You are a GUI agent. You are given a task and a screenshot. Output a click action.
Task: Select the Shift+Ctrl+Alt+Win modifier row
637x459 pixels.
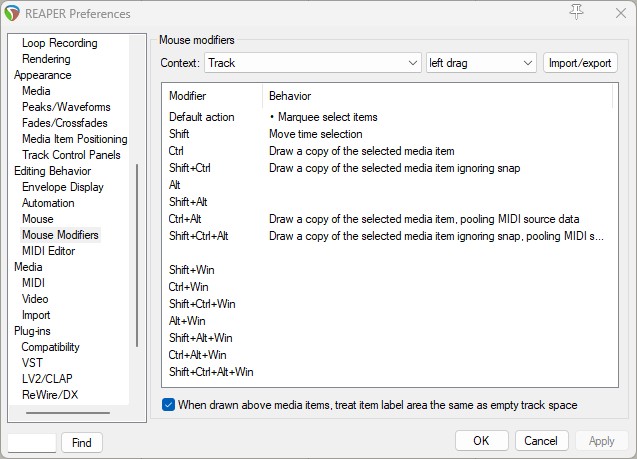pyautogui.click(x=389, y=372)
